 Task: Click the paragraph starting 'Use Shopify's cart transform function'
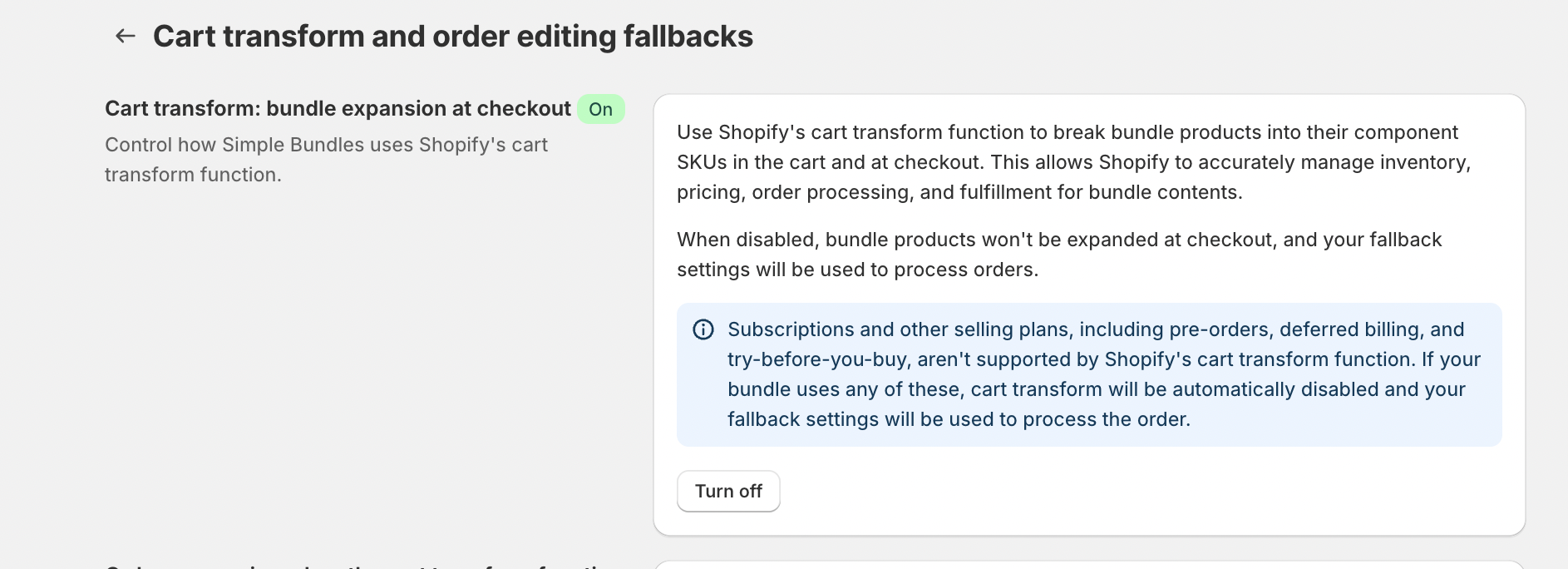pyautogui.click(x=1068, y=132)
